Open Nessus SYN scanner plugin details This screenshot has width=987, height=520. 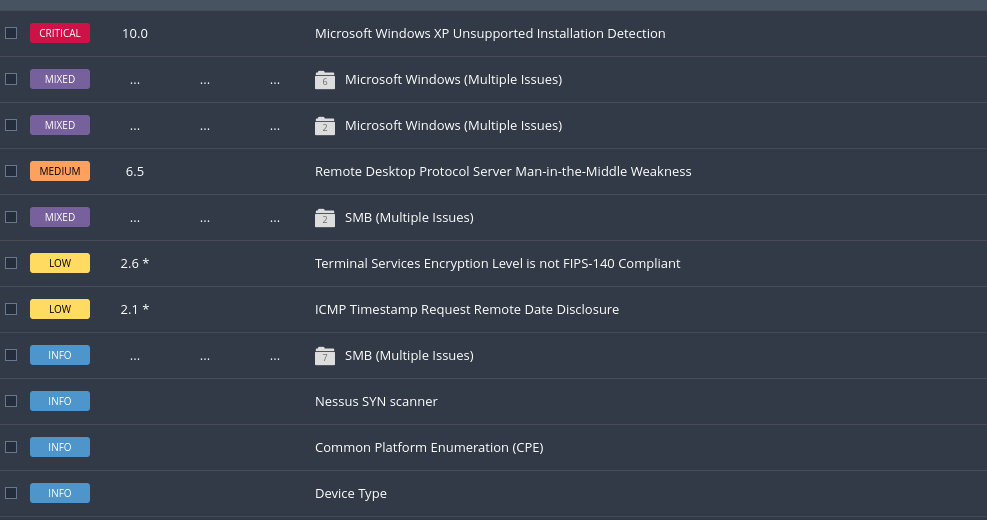click(x=376, y=402)
